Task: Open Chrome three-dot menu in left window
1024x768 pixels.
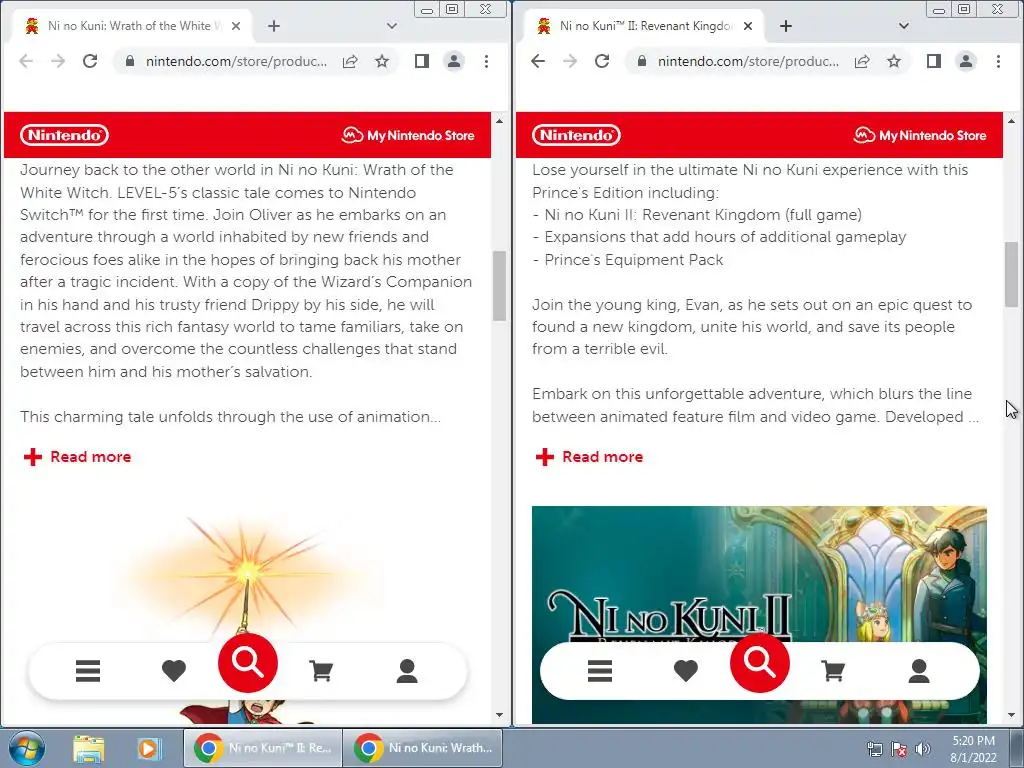Action: pos(487,61)
